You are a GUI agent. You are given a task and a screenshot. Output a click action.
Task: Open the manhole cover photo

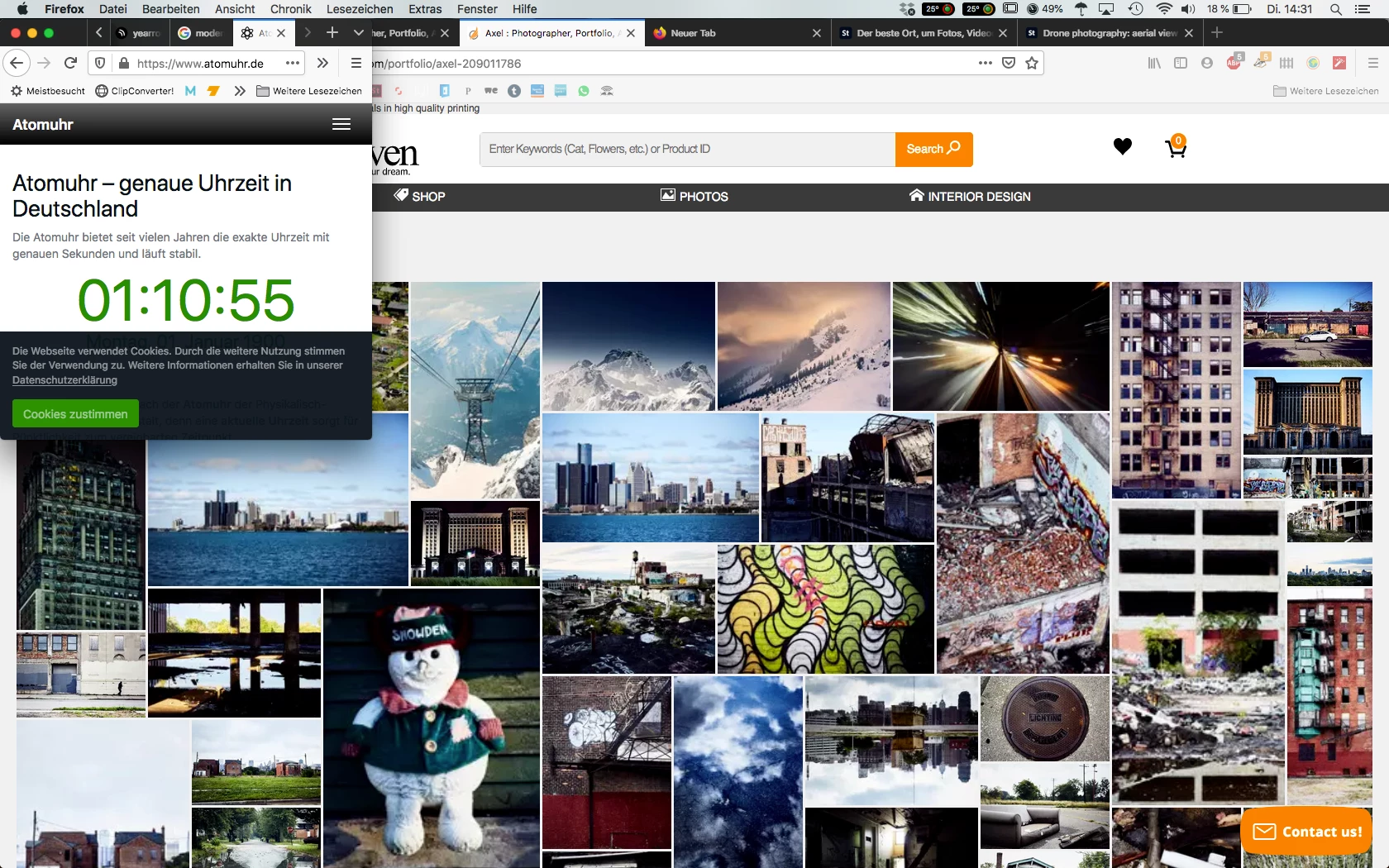1045,718
